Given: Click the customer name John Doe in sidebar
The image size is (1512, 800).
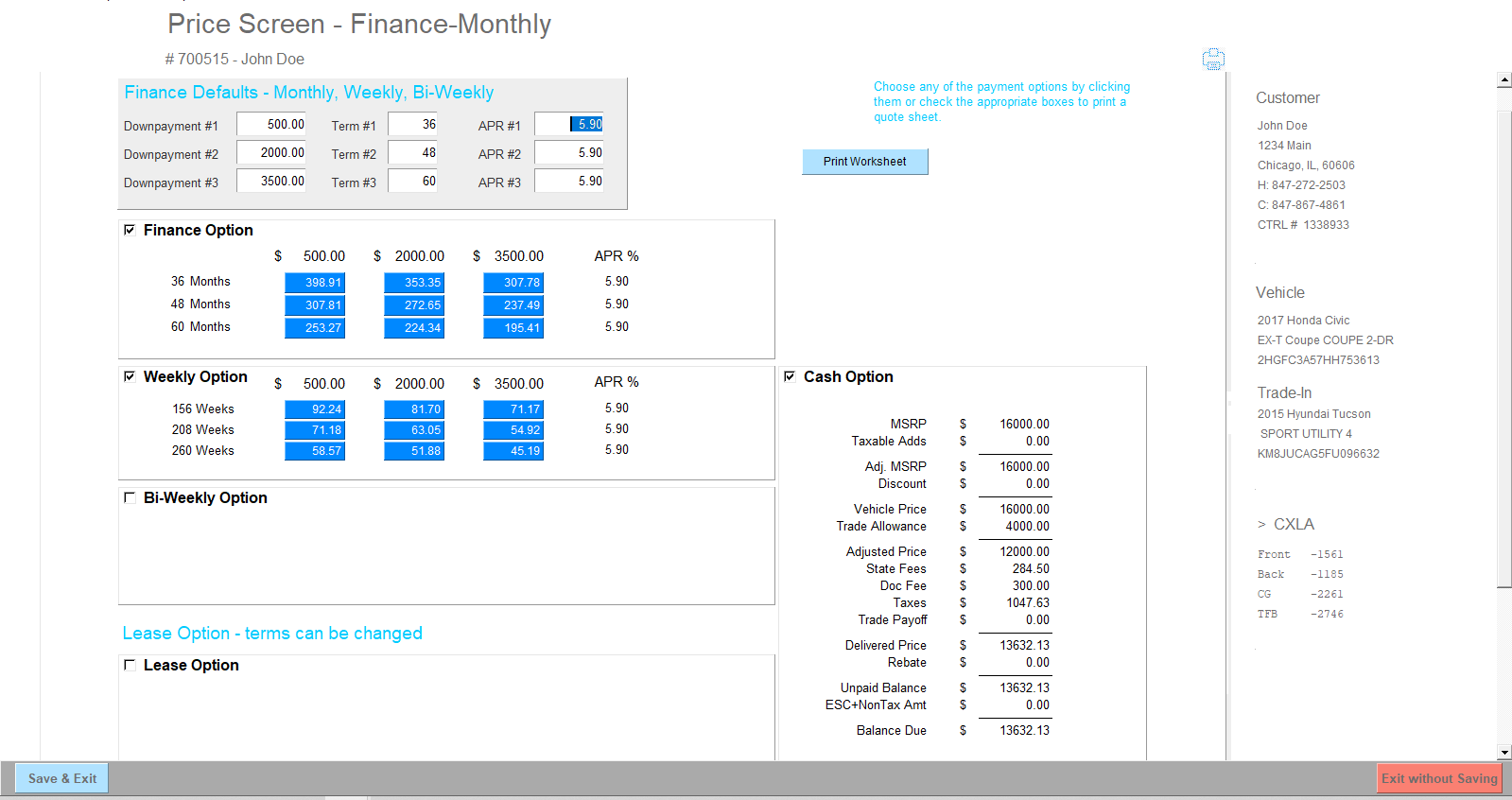Looking at the screenshot, I should (1282, 126).
